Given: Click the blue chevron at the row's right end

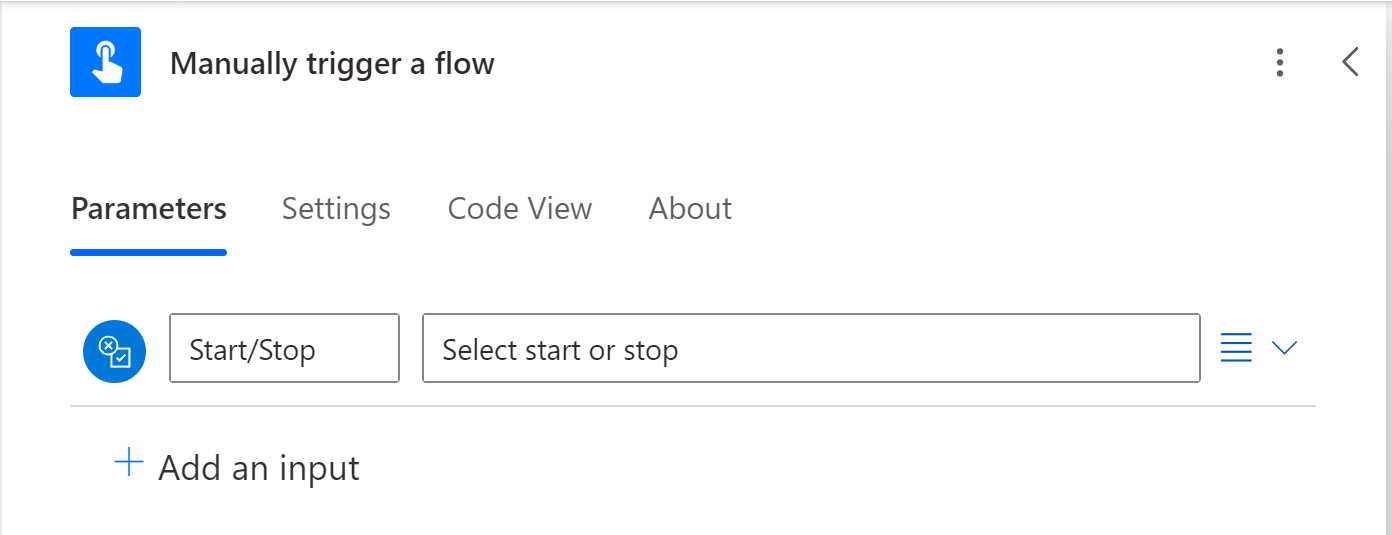Looking at the screenshot, I should [x=1284, y=348].
